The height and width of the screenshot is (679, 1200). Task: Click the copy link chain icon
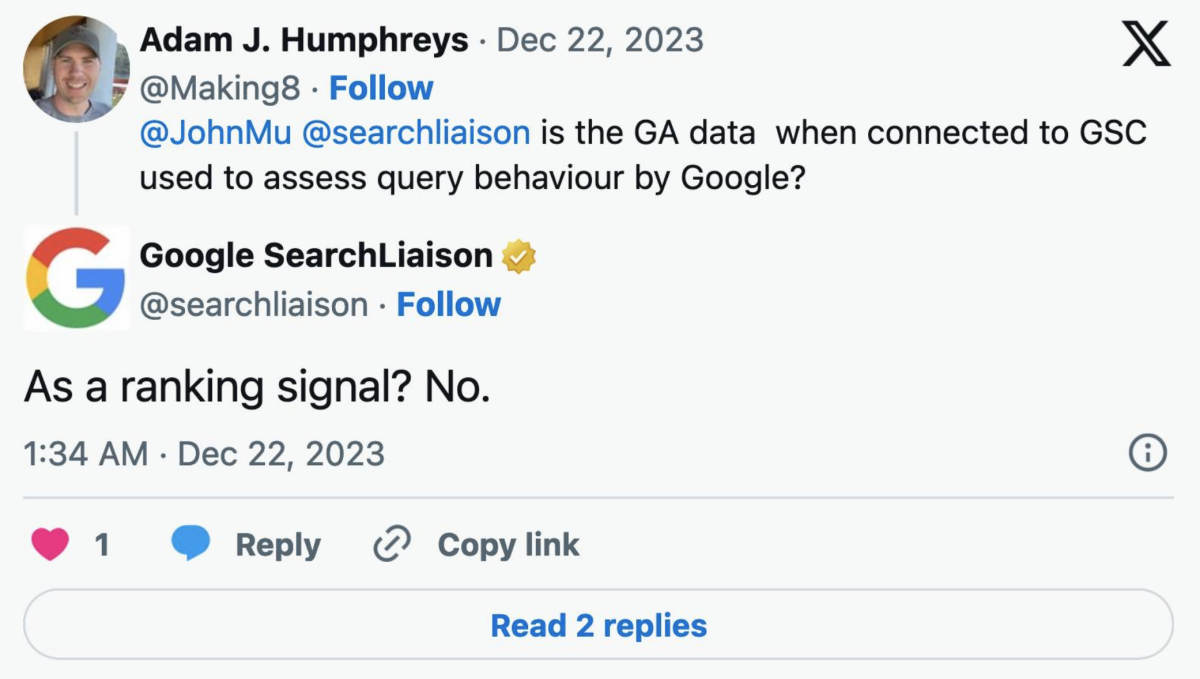392,545
